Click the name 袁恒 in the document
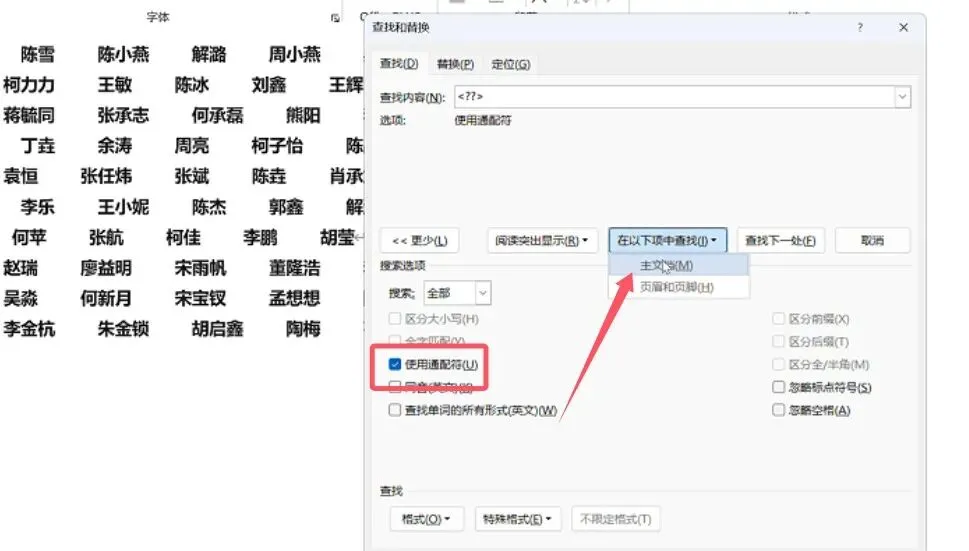Image resolution: width=969 pixels, height=551 pixels. tap(20, 176)
